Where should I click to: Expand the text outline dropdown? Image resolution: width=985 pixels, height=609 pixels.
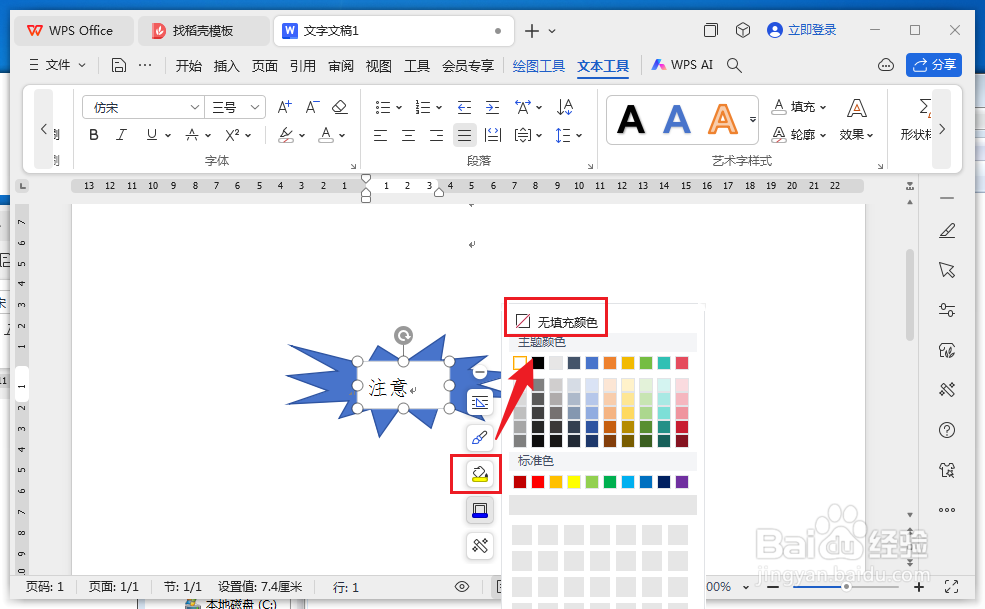(x=823, y=135)
